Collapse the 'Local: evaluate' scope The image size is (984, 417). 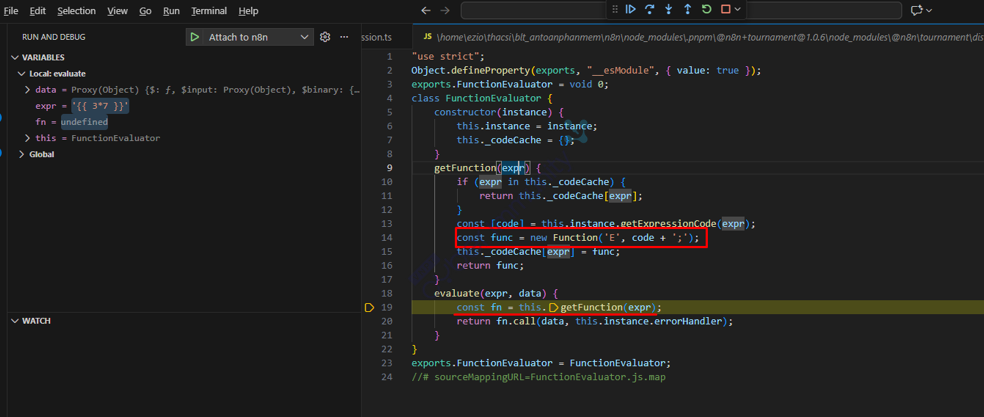23,73
